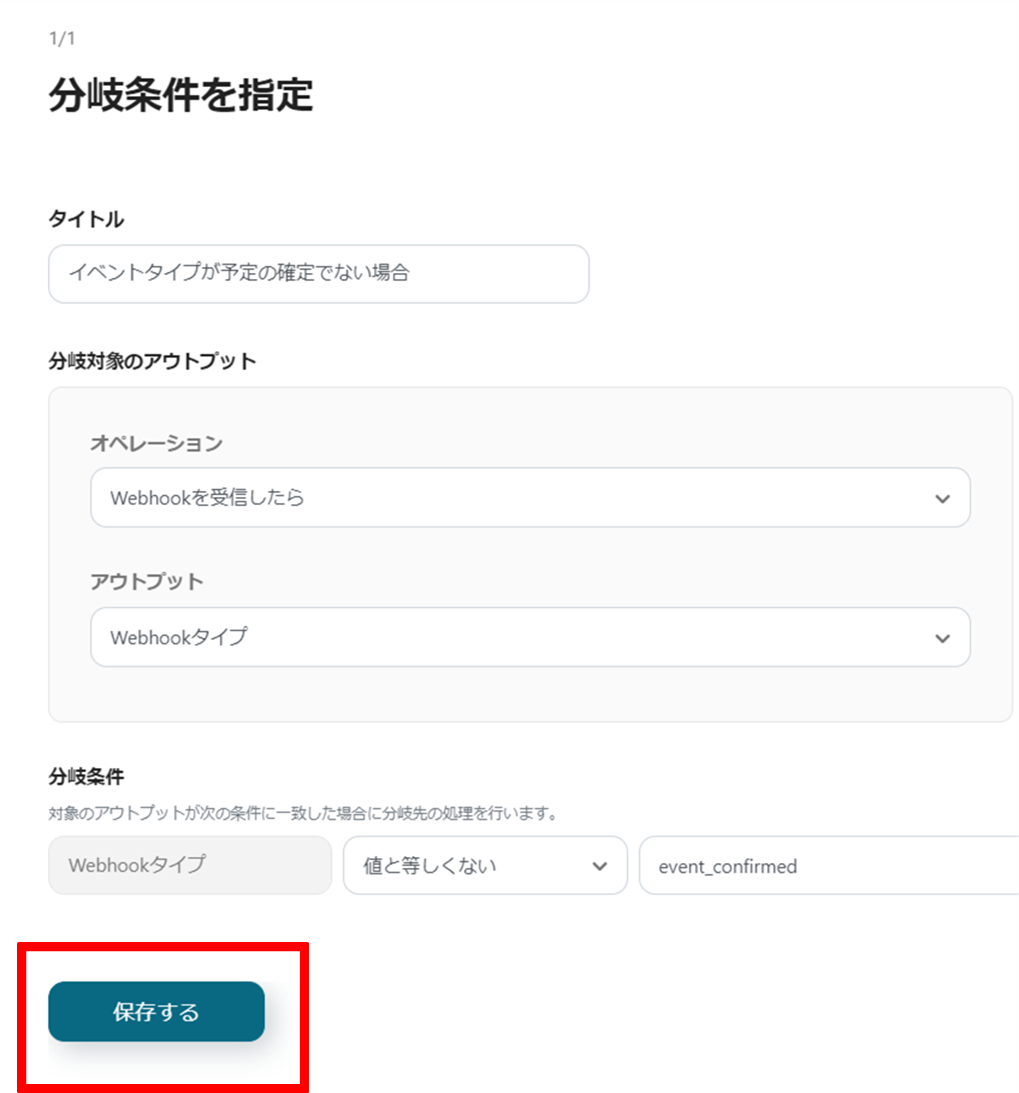
Task: Click the タイトル text input field
Action: click(x=318, y=274)
